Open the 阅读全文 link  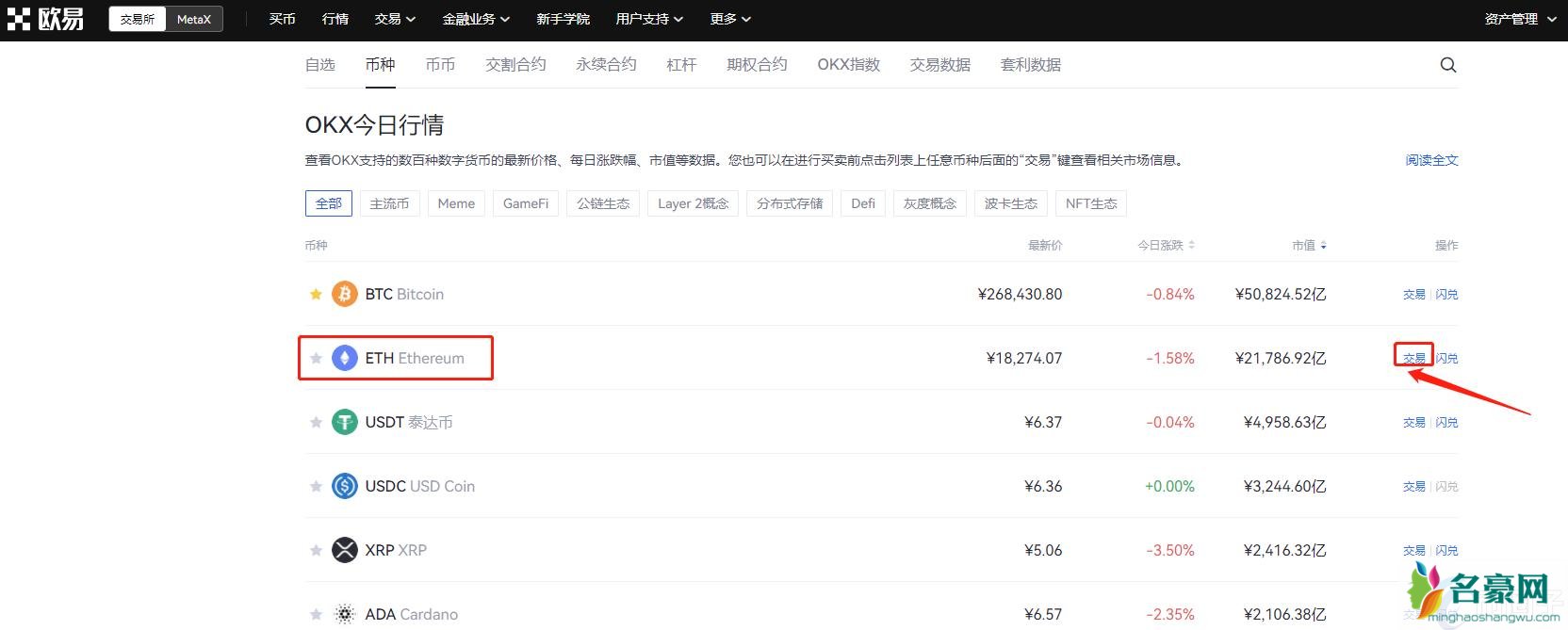click(x=1432, y=160)
